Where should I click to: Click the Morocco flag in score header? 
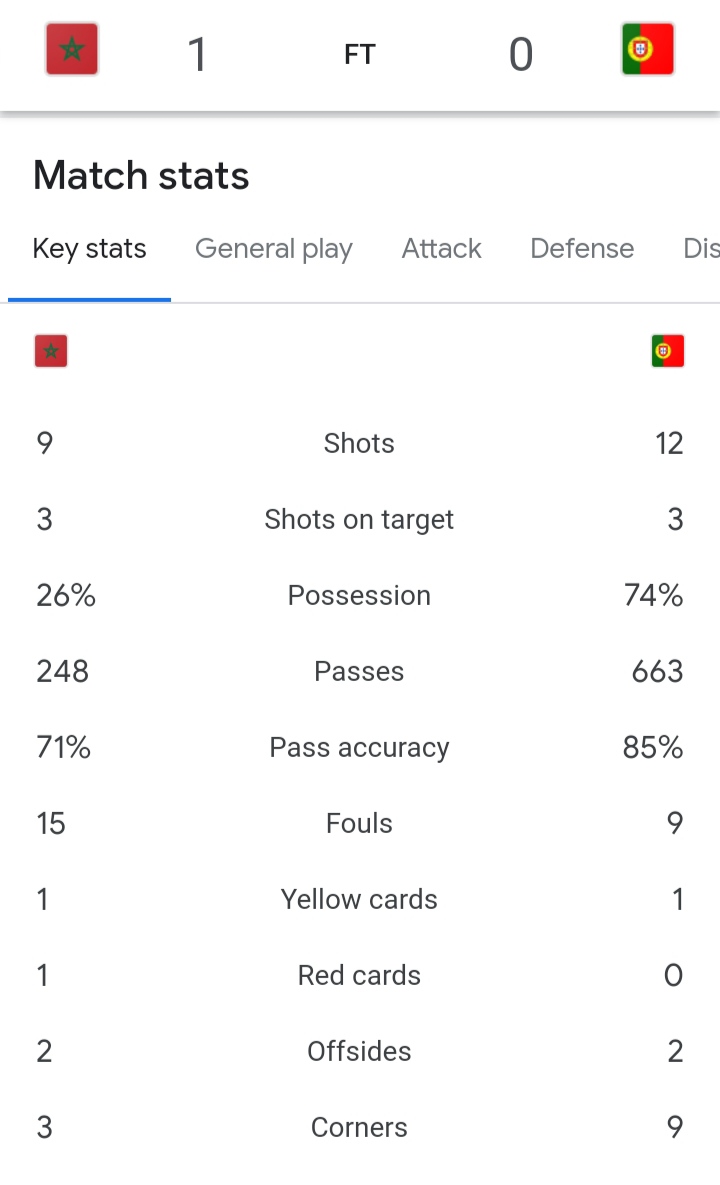coord(72,49)
